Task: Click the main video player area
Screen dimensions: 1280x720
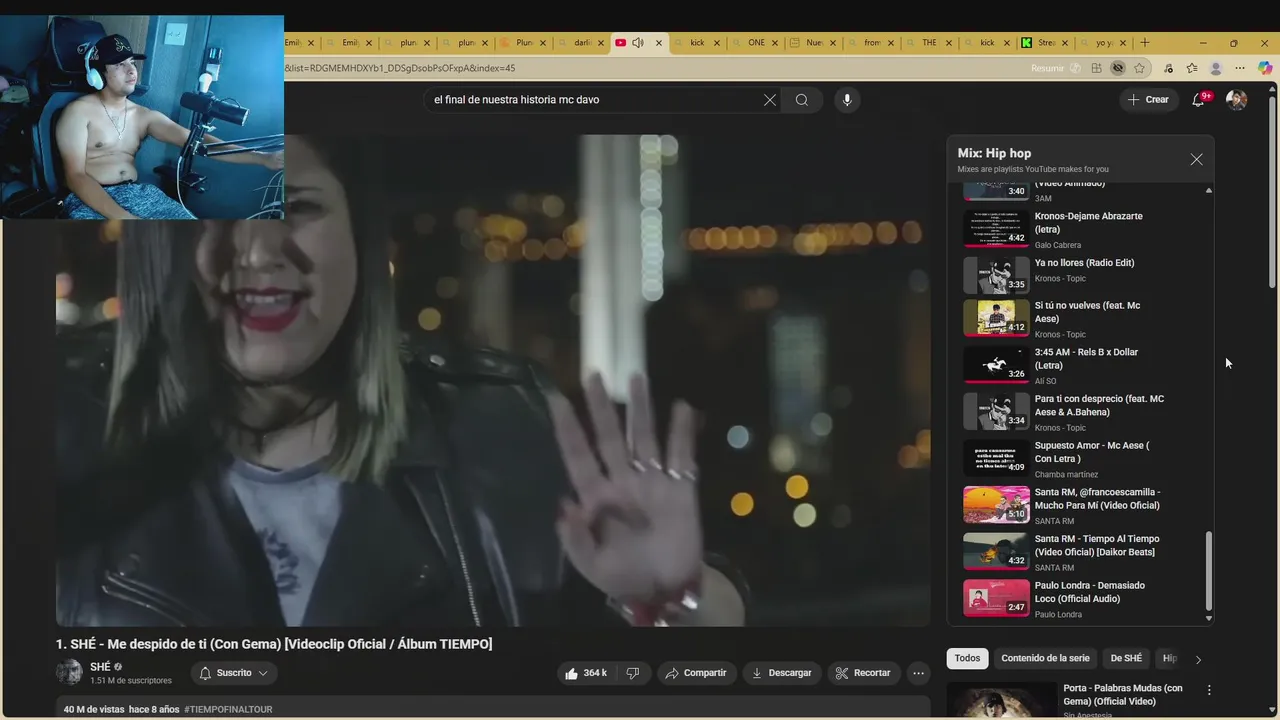Action: [493, 380]
